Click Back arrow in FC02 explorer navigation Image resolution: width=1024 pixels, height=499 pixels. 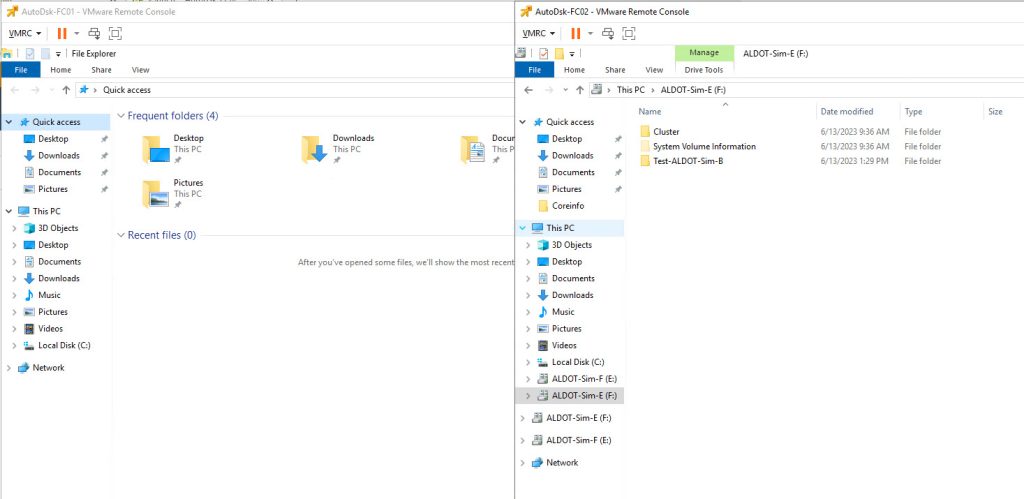[x=529, y=90]
